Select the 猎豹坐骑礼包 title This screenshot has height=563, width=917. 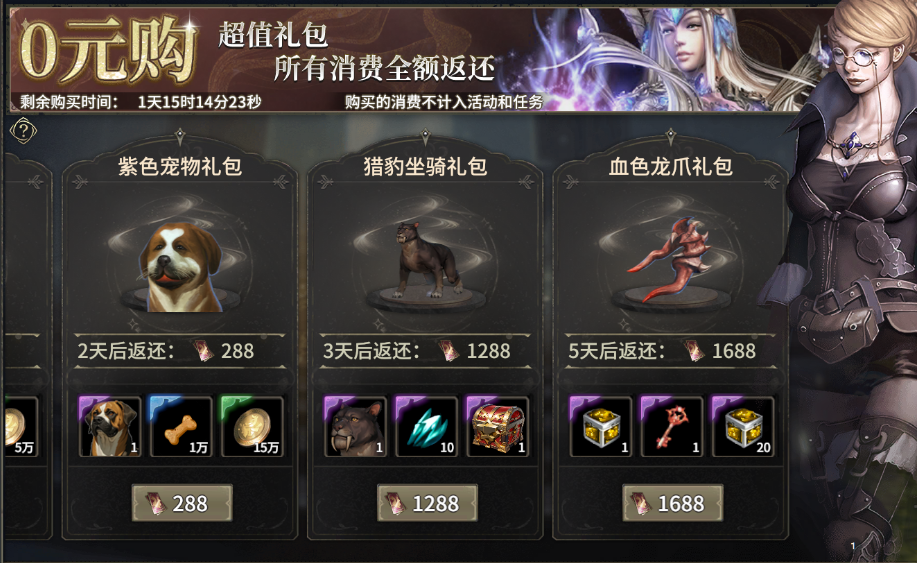click(x=425, y=167)
